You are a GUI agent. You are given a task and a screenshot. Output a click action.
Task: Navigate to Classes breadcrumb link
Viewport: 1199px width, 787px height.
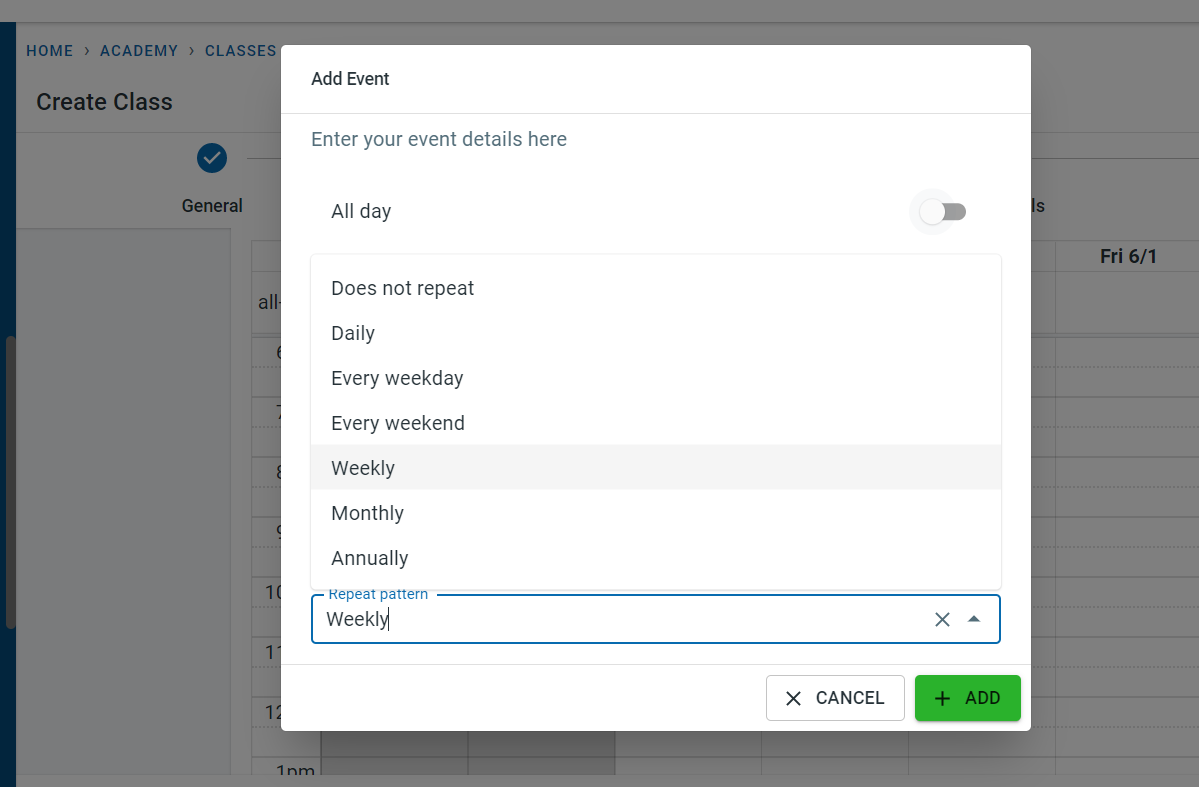tap(240, 51)
